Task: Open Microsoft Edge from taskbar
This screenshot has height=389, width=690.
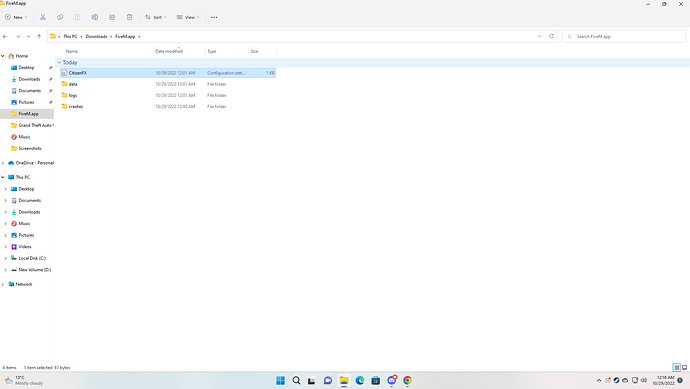Action: click(x=360, y=381)
